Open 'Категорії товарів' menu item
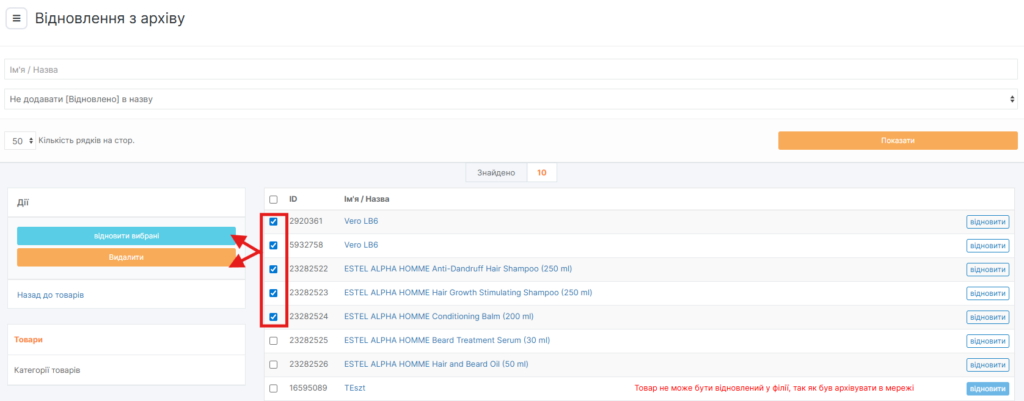The image size is (1024, 401). click(47, 370)
